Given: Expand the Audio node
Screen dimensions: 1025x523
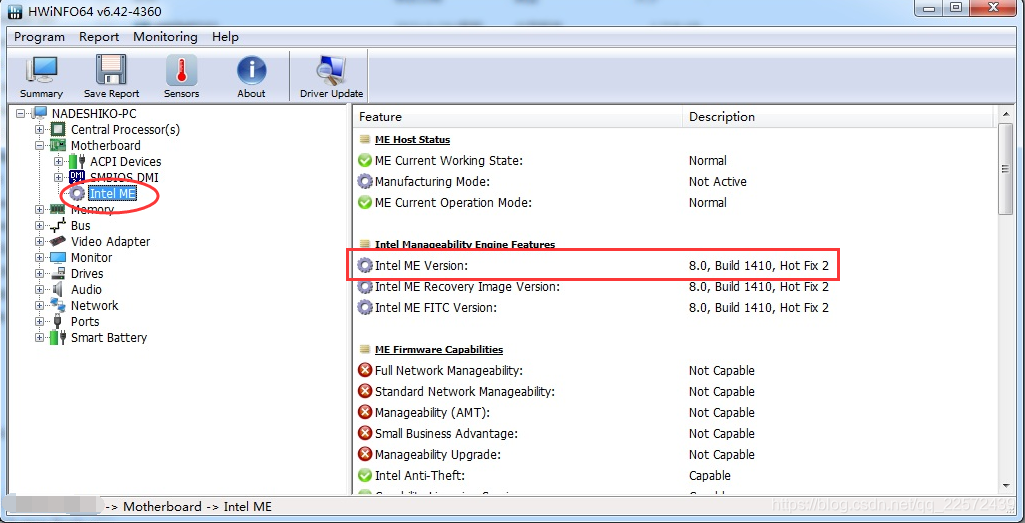Looking at the screenshot, I should tap(40, 290).
